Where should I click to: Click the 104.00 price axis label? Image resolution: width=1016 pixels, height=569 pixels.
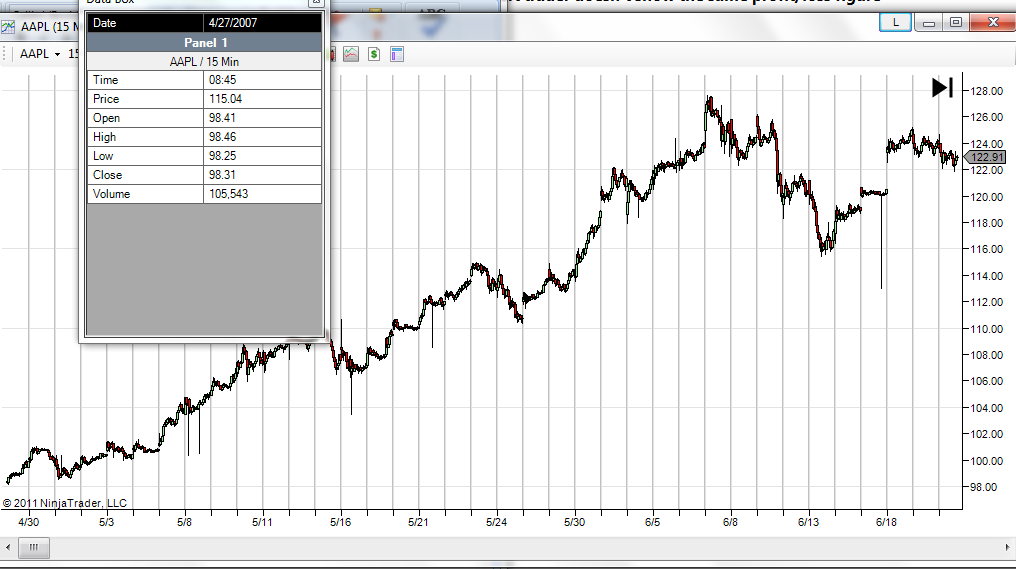click(986, 408)
